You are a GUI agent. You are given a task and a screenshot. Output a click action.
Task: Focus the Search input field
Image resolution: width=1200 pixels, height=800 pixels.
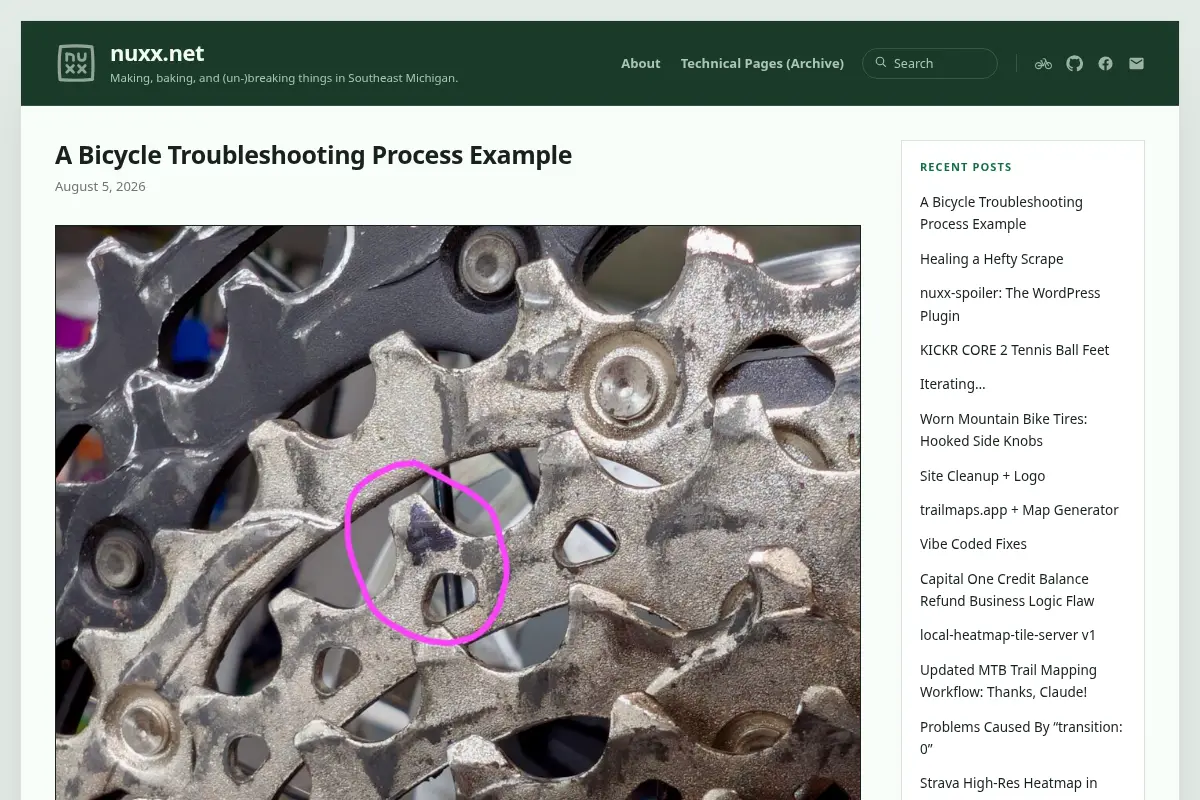coord(930,63)
